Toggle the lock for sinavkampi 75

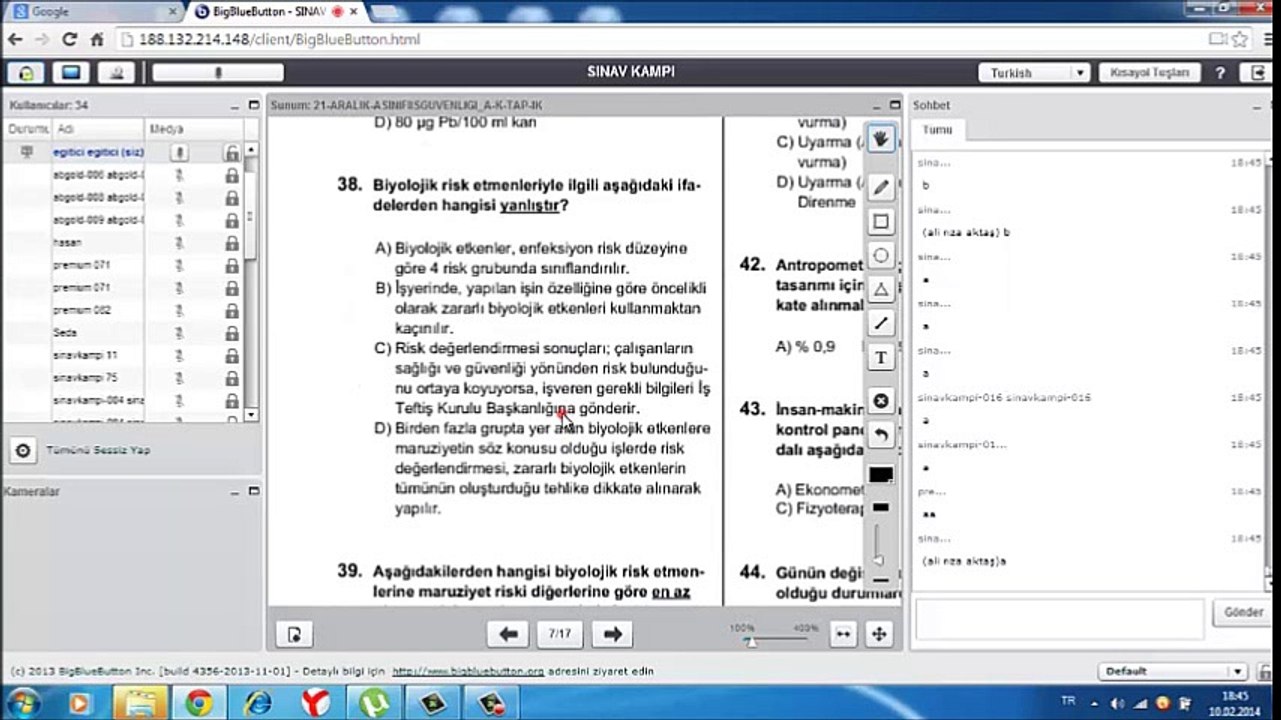click(232, 378)
